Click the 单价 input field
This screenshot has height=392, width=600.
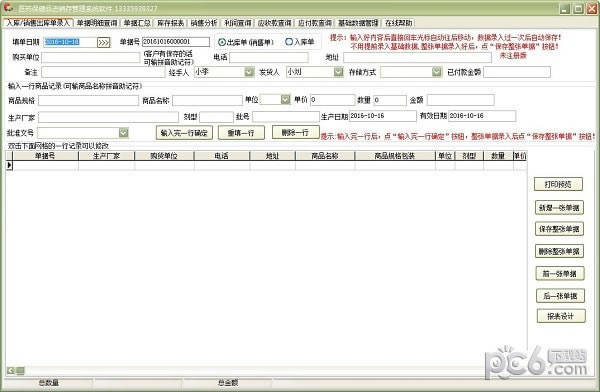[333, 100]
